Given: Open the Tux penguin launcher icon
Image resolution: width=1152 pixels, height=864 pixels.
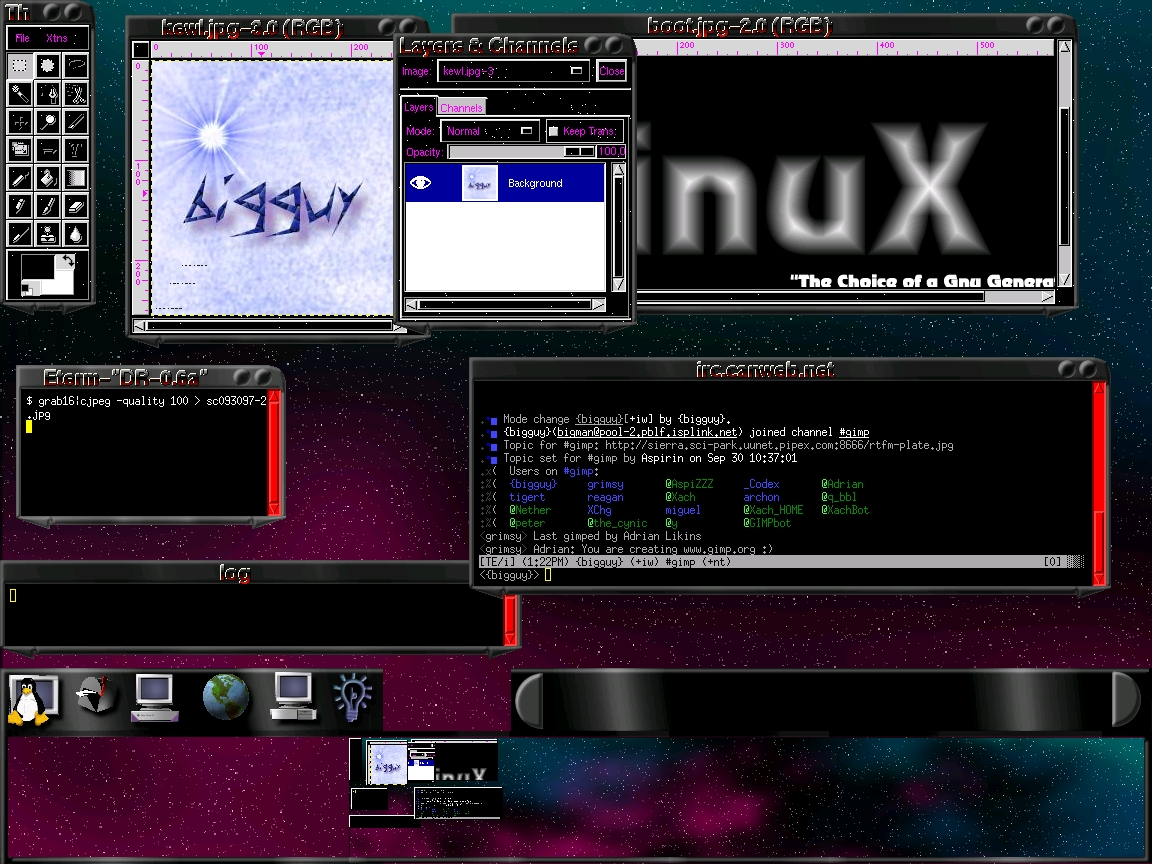Looking at the screenshot, I should tap(22, 698).
